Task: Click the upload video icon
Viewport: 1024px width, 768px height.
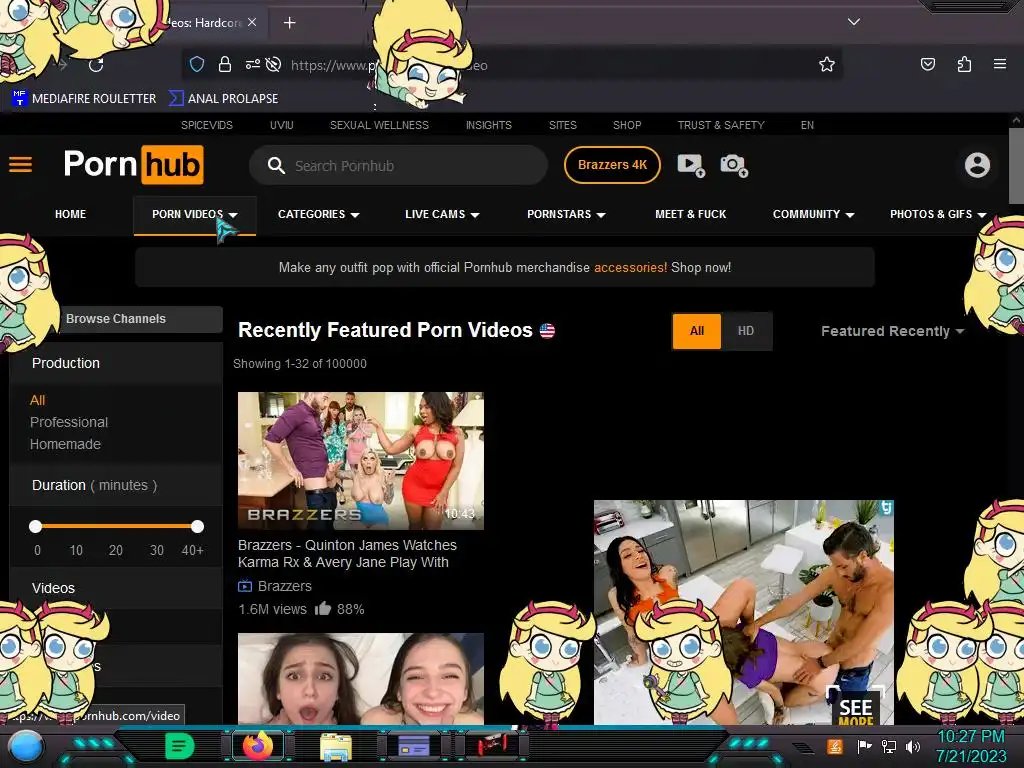Action: click(x=691, y=165)
